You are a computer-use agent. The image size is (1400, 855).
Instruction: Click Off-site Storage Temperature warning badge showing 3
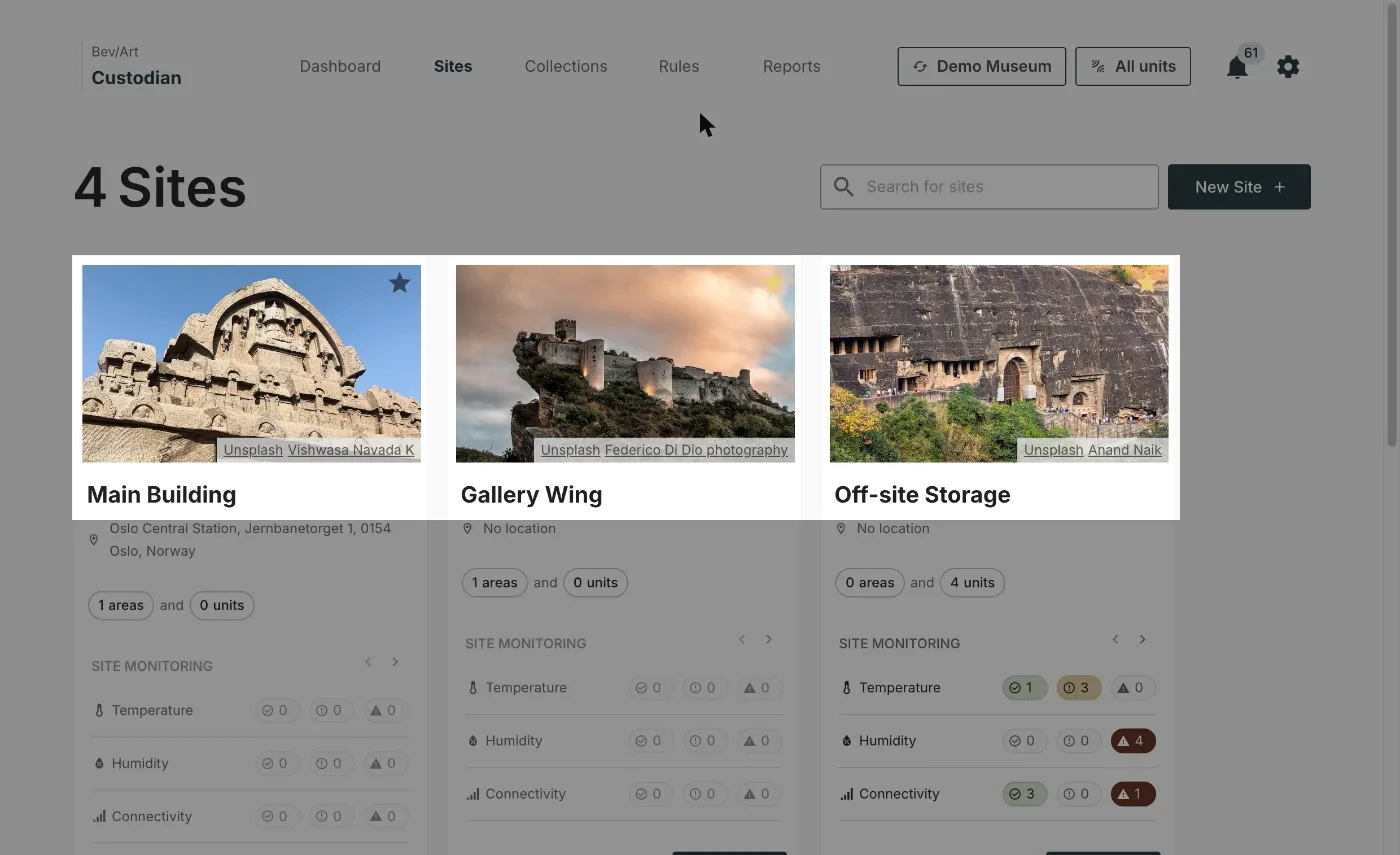pos(1079,688)
